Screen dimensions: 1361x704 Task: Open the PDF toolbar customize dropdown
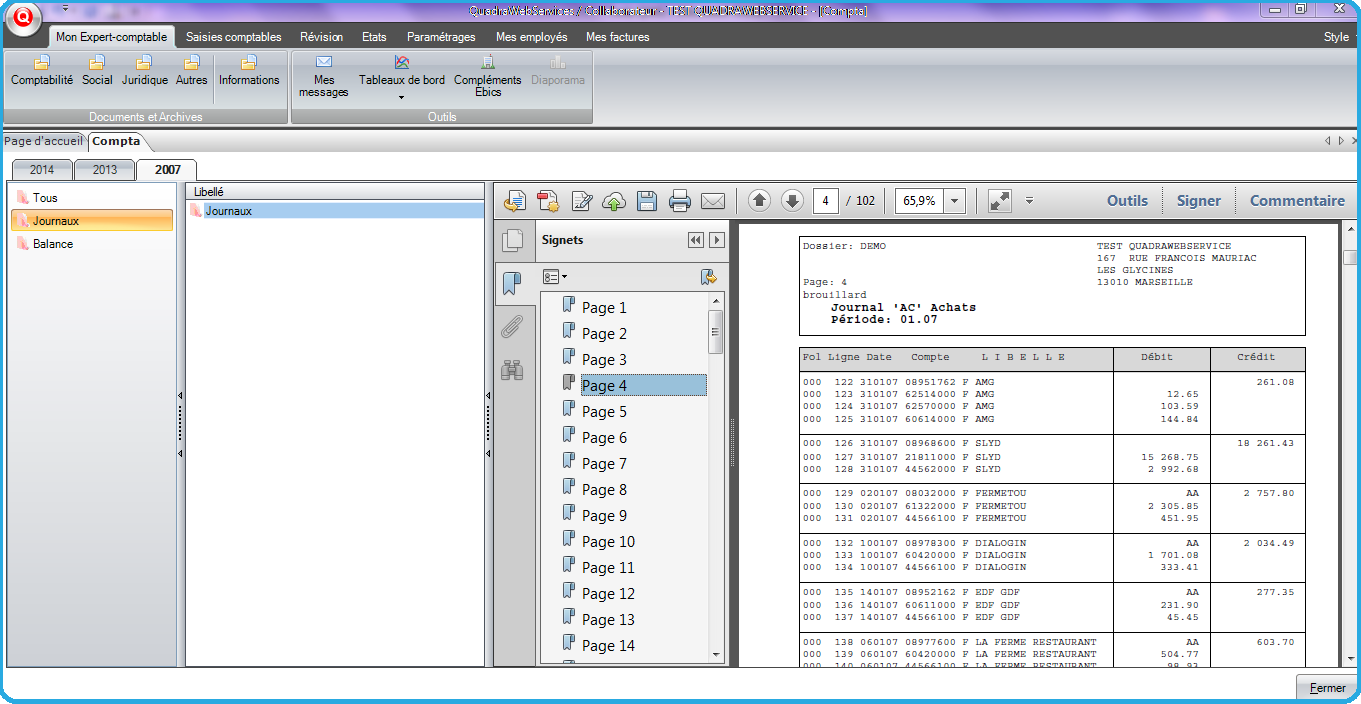(x=1029, y=201)
